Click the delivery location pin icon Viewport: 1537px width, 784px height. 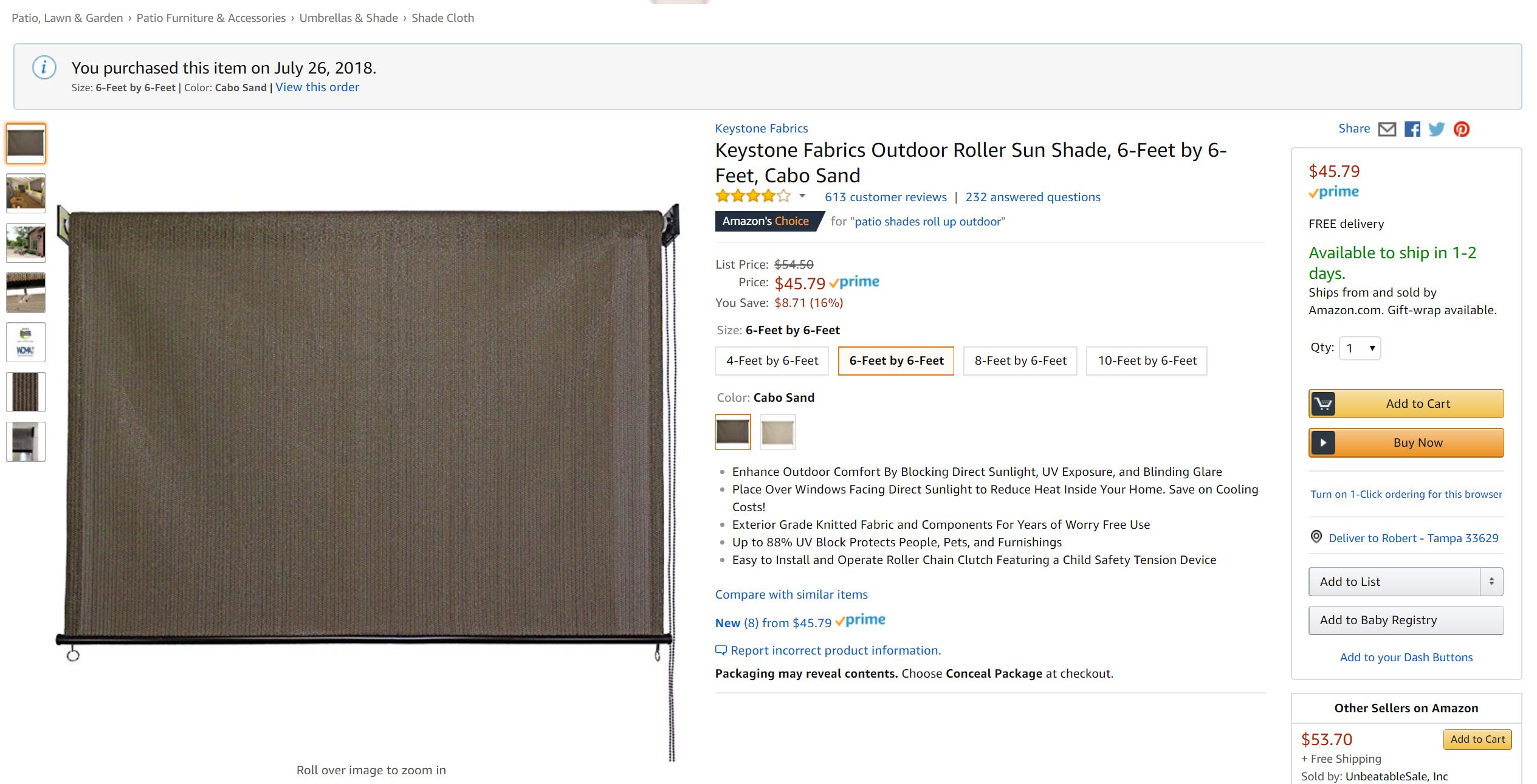tap(1316, 537)
